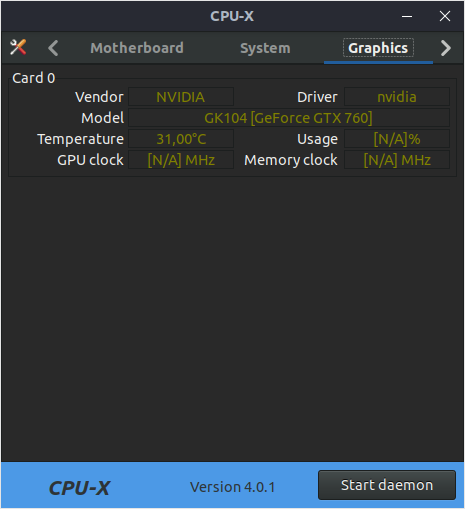Click the left tab scroll arrow

pos(53,48)
